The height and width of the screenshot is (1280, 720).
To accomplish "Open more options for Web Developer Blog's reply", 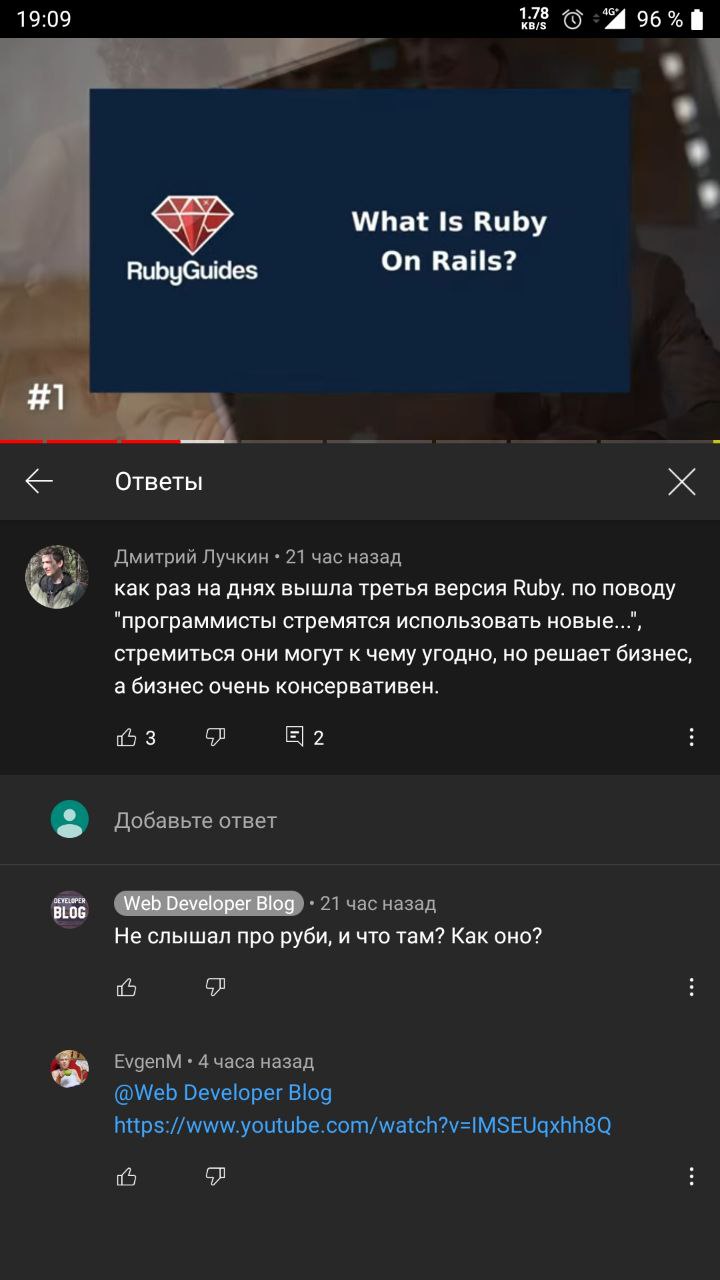I will pyautogui.click(x=691, y=987).
